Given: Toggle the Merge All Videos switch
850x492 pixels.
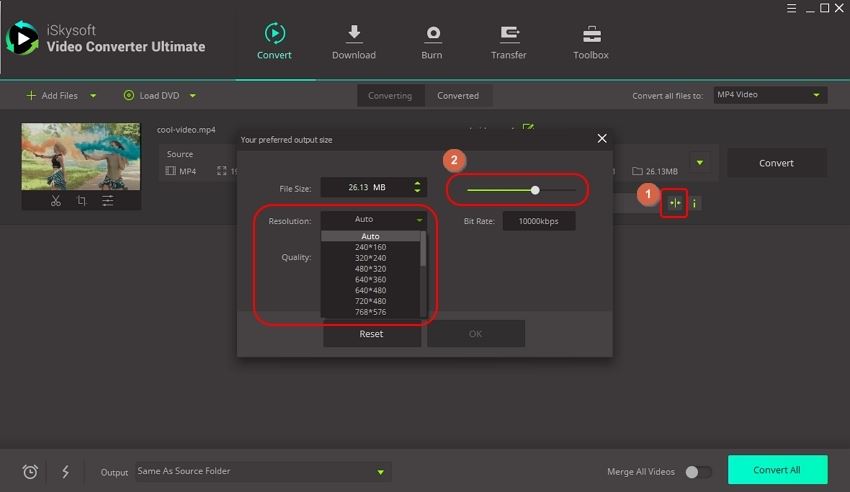Looking at the screenshot, I should 698,472.
